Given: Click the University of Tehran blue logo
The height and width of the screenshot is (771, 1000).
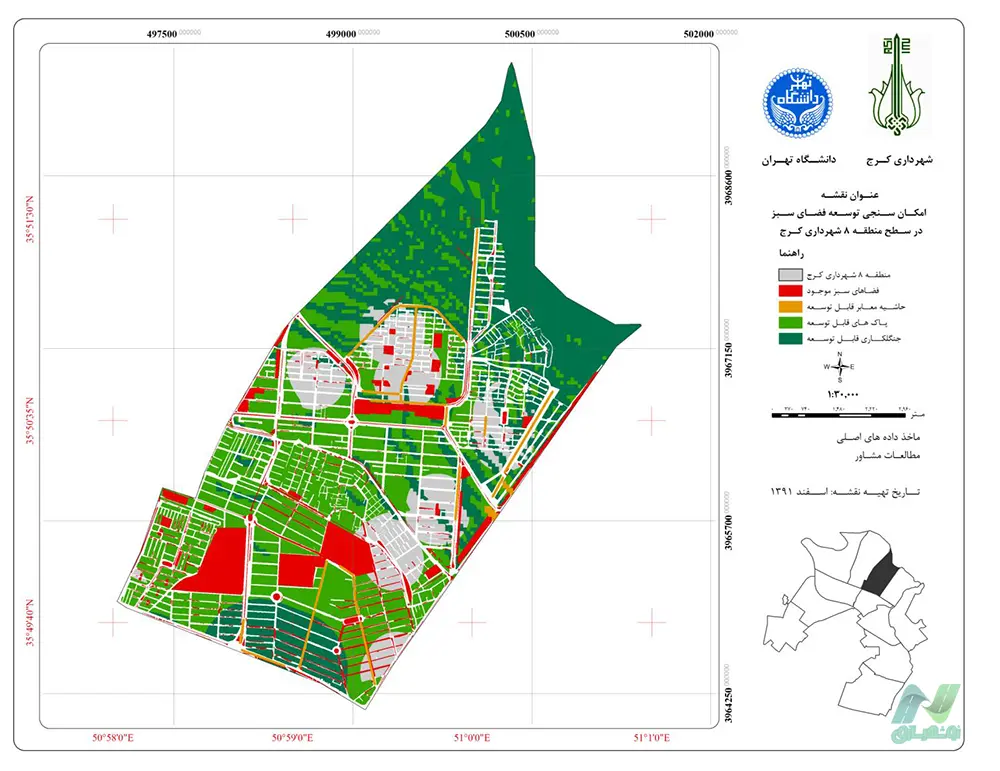Looking at the screenshot, I should tap(797, 104).
